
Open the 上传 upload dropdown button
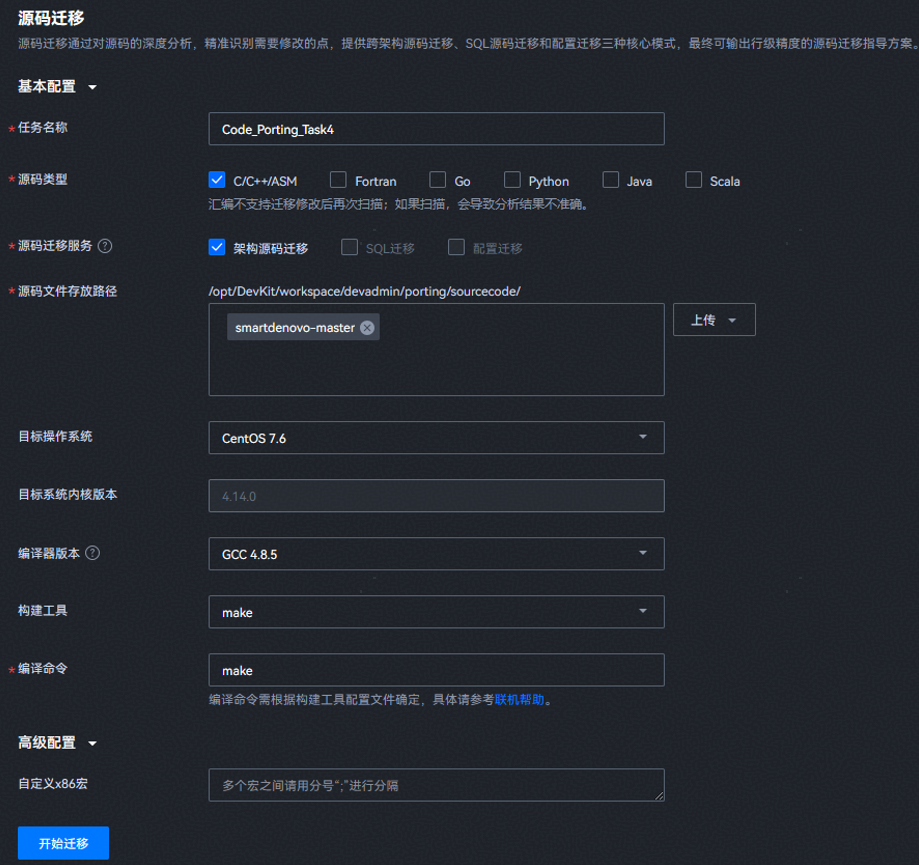[714, 320]
